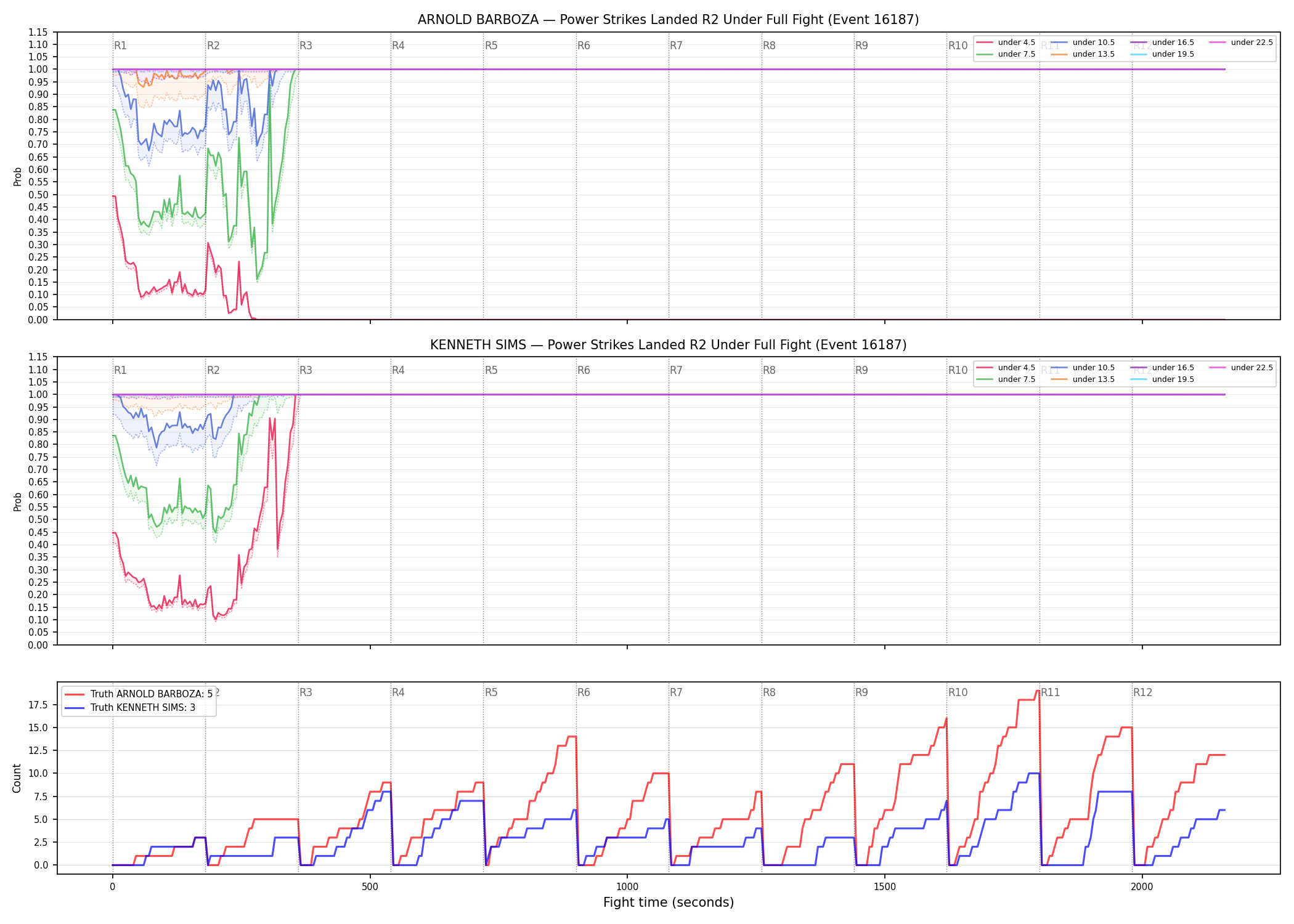Click the R6 round marker in Barboza chart
Image resolution: width=1294 pixels, height=924 pixels.
[x=584, y=46]
